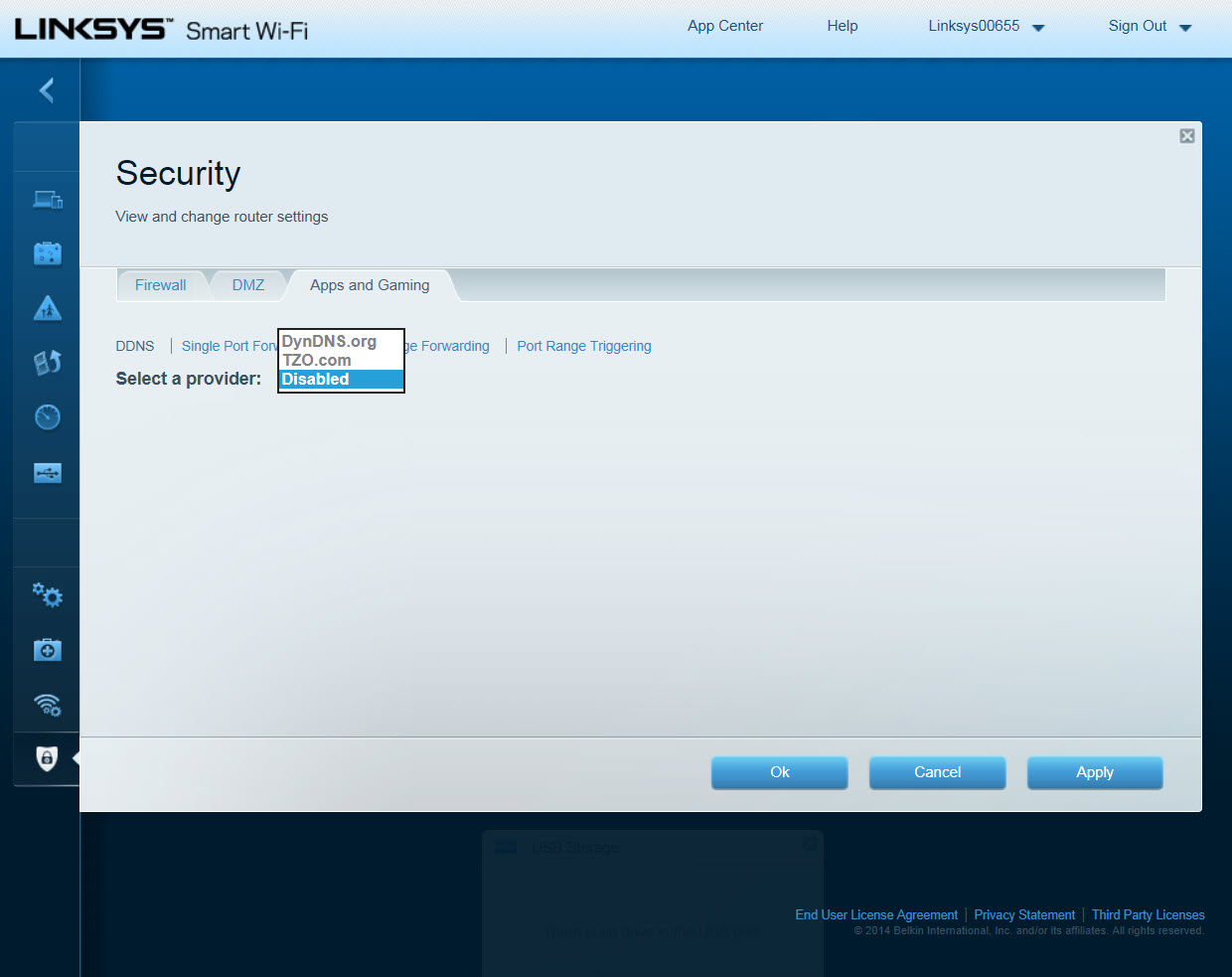
Task: Open the Privacy Statement link
Action: [1024, 915]
